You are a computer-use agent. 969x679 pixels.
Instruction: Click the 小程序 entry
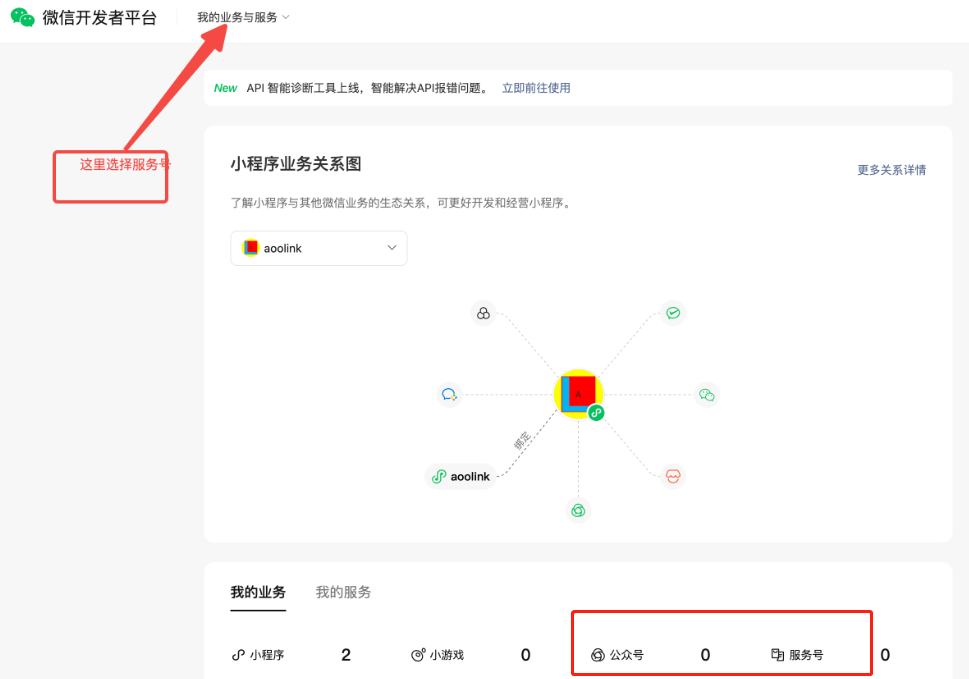click(258, 655)
